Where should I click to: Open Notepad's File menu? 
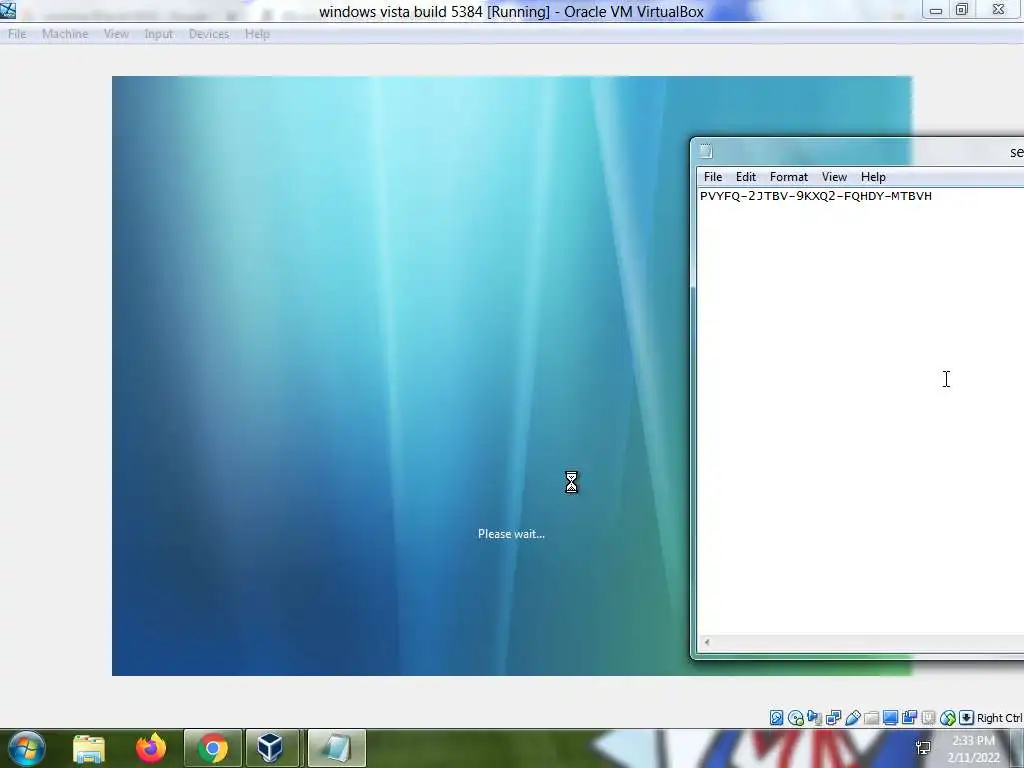pyautogui.click(x=712, y=177)
